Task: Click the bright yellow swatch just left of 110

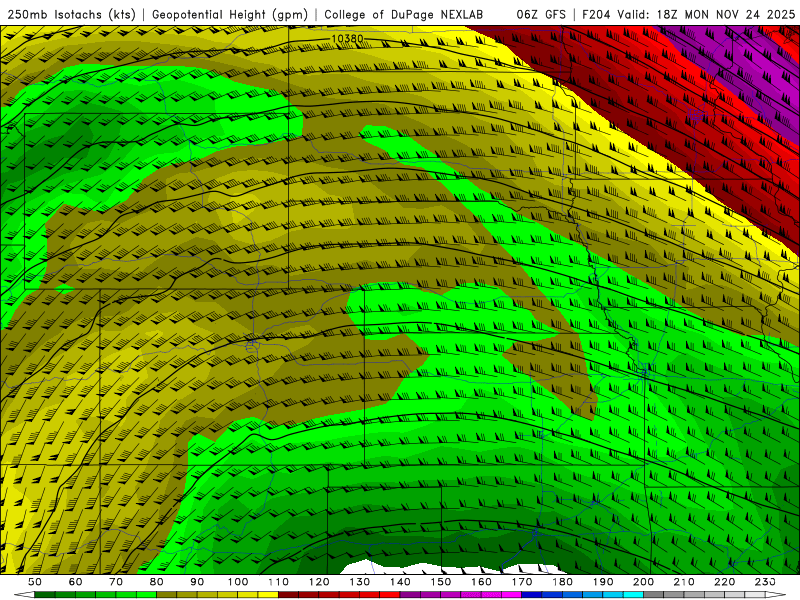Action: [268, 595]
